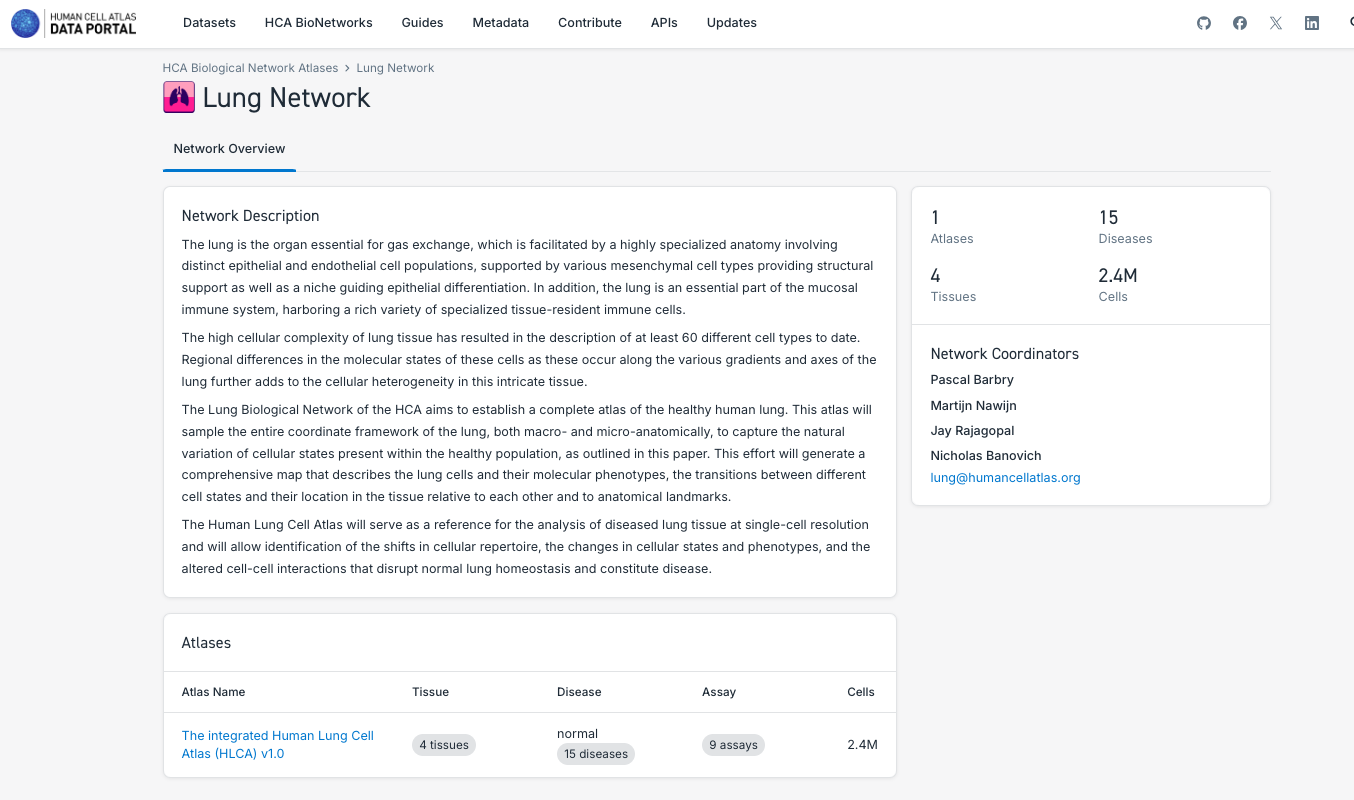Expand the 15 diseases chip

[x=595, y=754]
